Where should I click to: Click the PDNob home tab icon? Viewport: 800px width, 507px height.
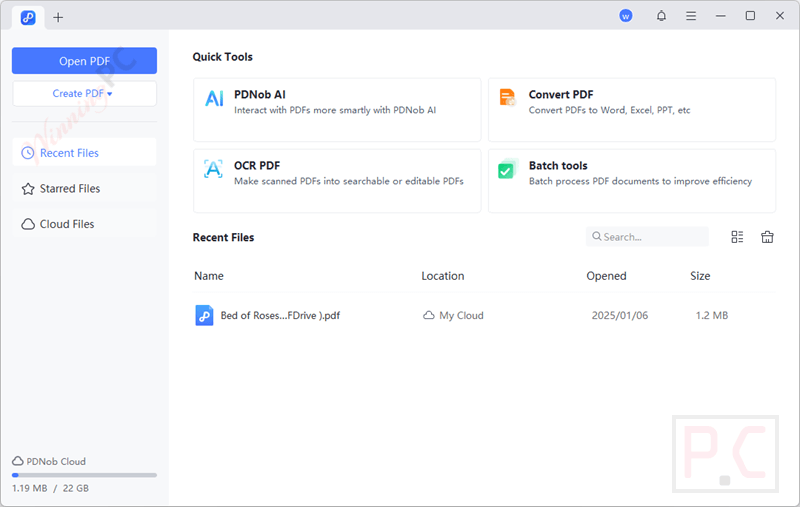click(x=28, y=18)
